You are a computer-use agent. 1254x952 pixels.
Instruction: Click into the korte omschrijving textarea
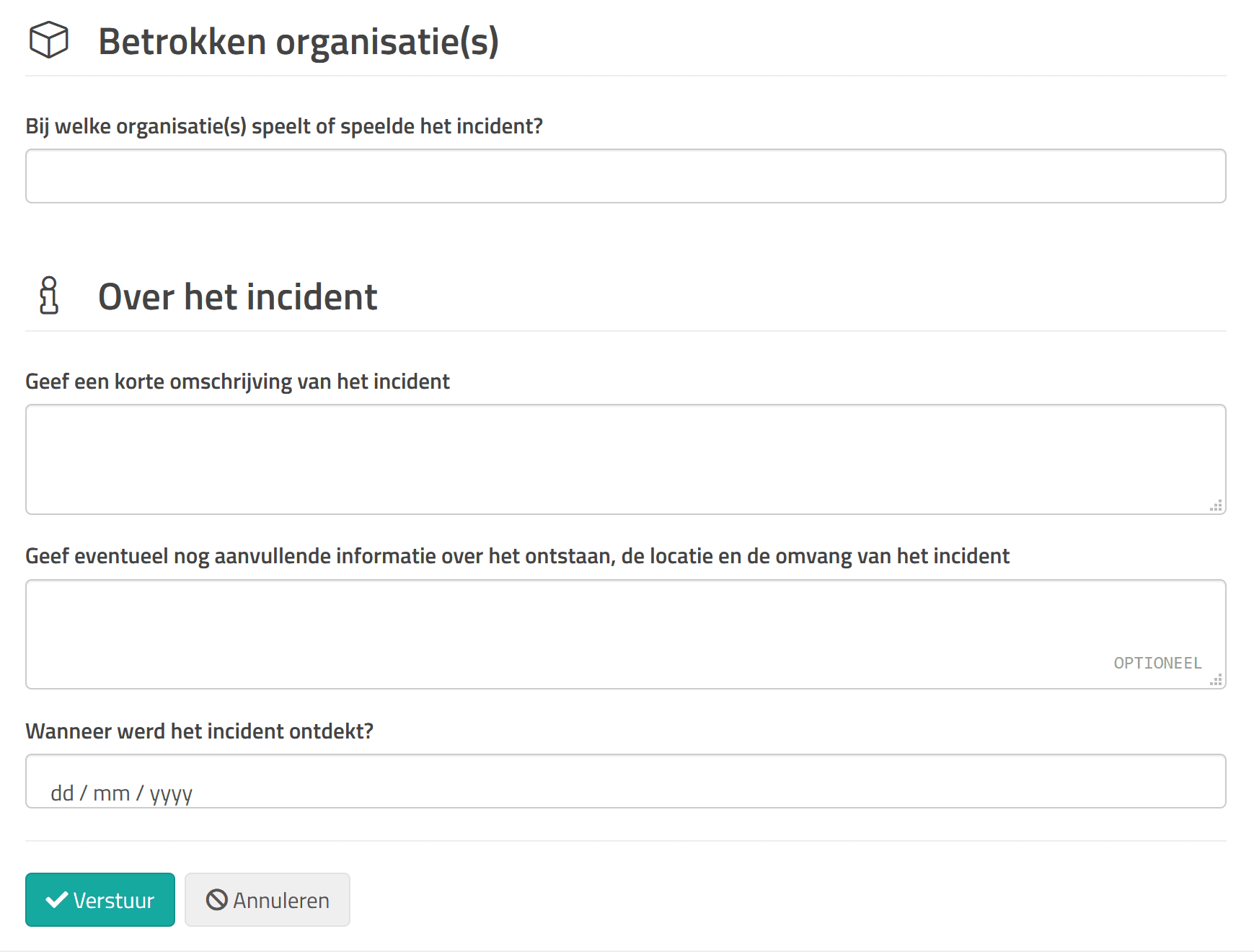625,459
